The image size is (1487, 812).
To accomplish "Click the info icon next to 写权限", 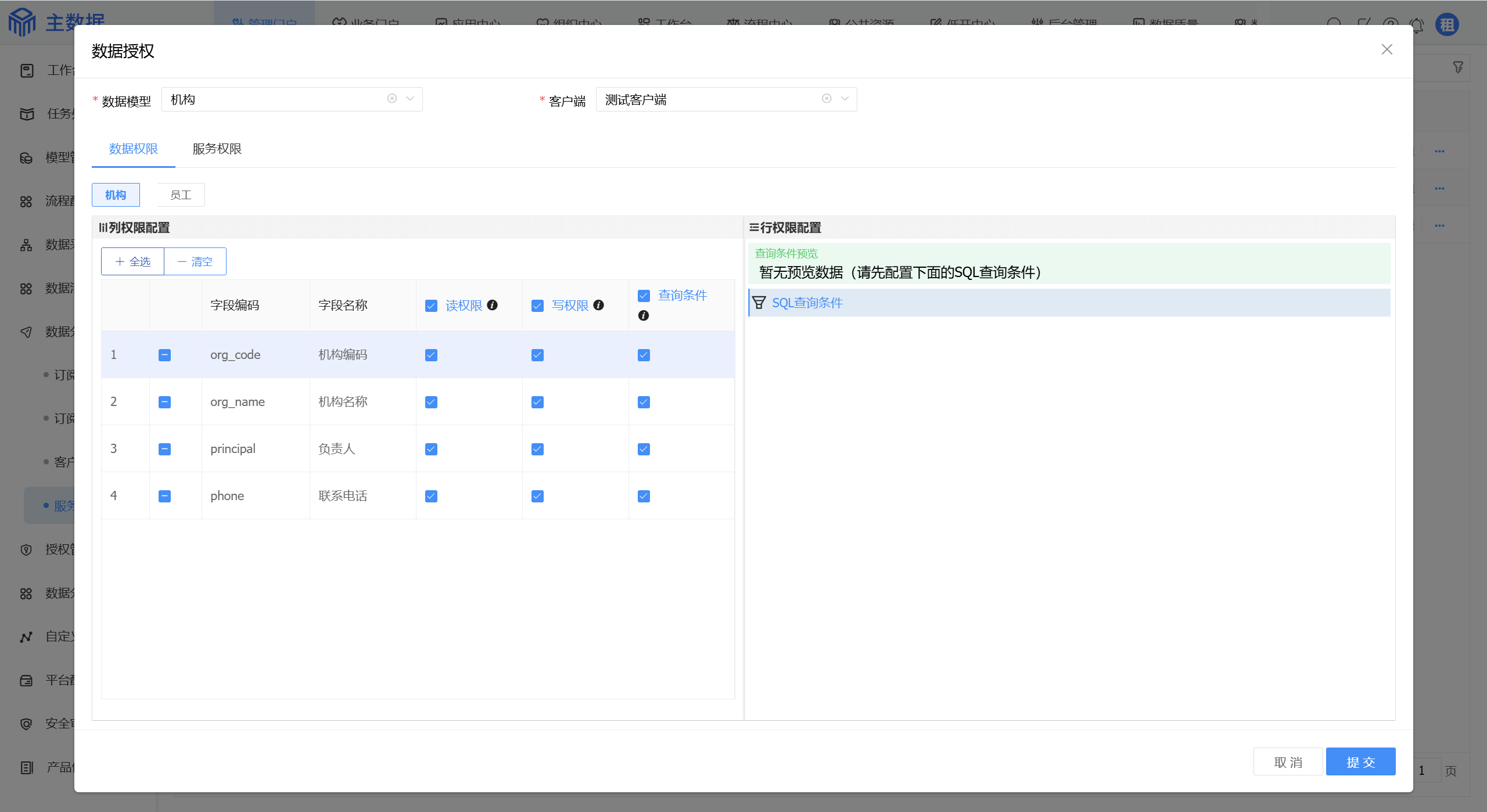I will pyautogui.click(x=599, y=305).
